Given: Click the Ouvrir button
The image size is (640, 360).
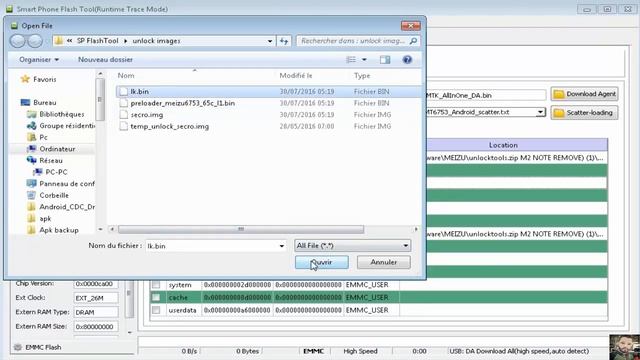Looking at the screenshot, I should pos(322,262).
